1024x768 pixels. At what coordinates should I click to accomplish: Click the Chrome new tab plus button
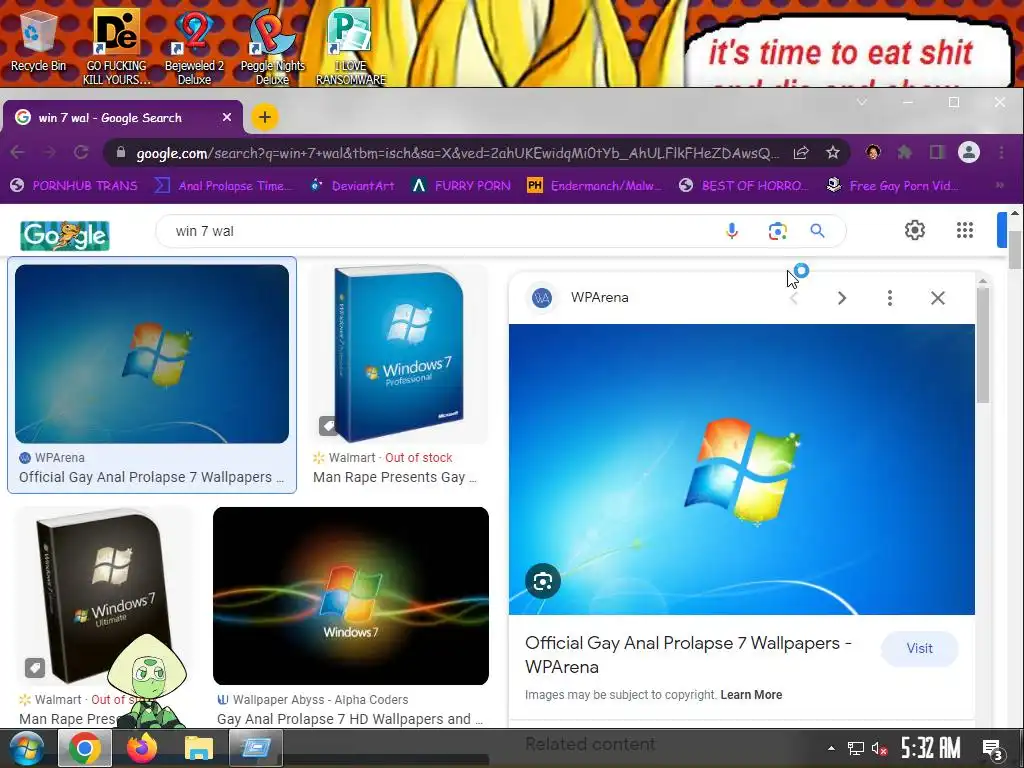(x=264, y=117)
